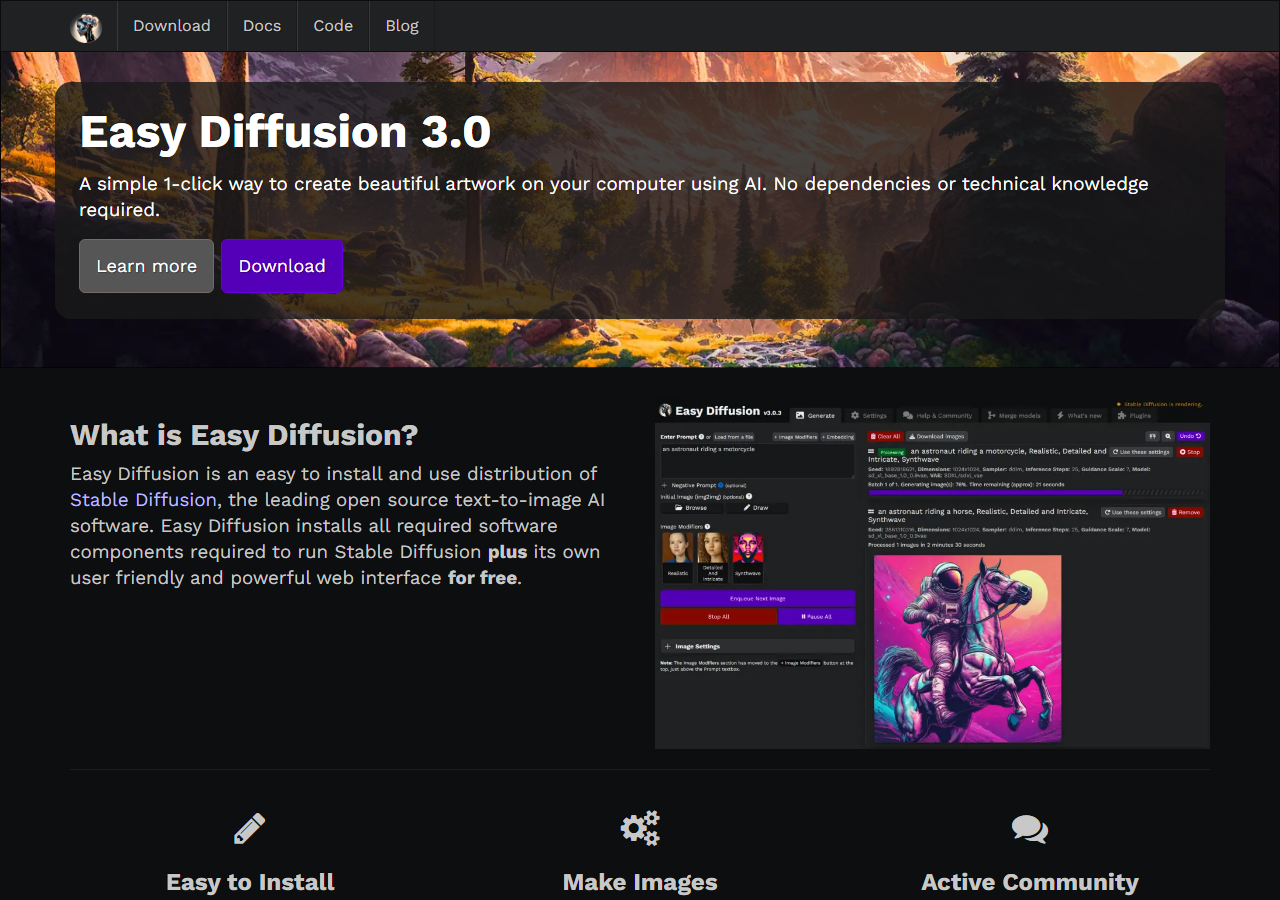This screenshot has width=1280, height=900.
Task: Follow the Stable Diffusion link
Action: (143, 500)
